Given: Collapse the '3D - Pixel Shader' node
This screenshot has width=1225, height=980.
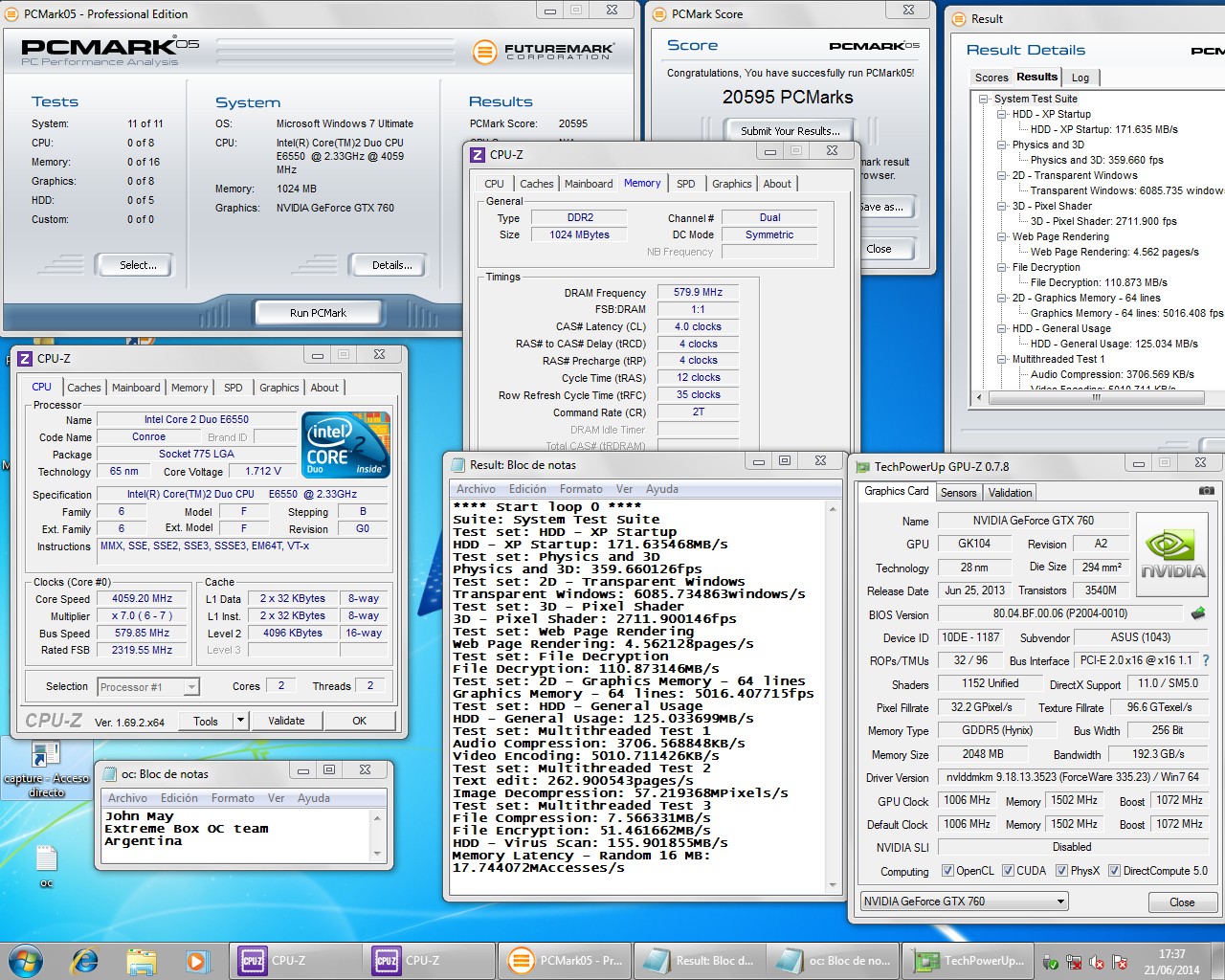Looking at the screenshot, I should pyautogui.click(x=1001, y=206).
